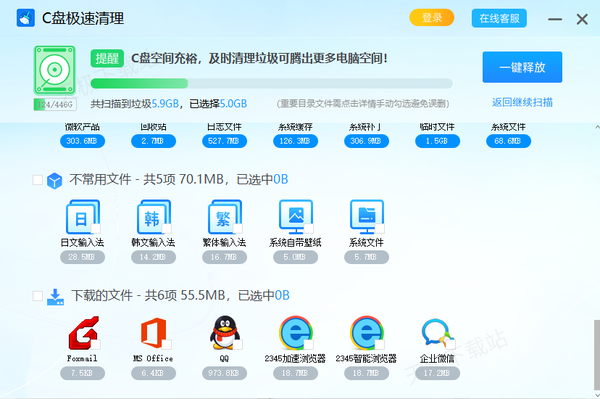Viewport: 600px width, 399px height.
Task: Click the 527.7MB size pill
Action: (224, 141)
